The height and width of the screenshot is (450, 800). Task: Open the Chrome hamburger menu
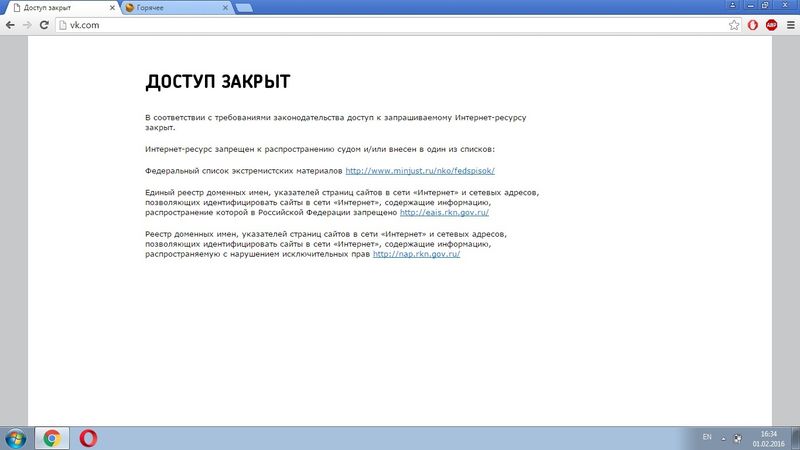(x=789, y=24)
